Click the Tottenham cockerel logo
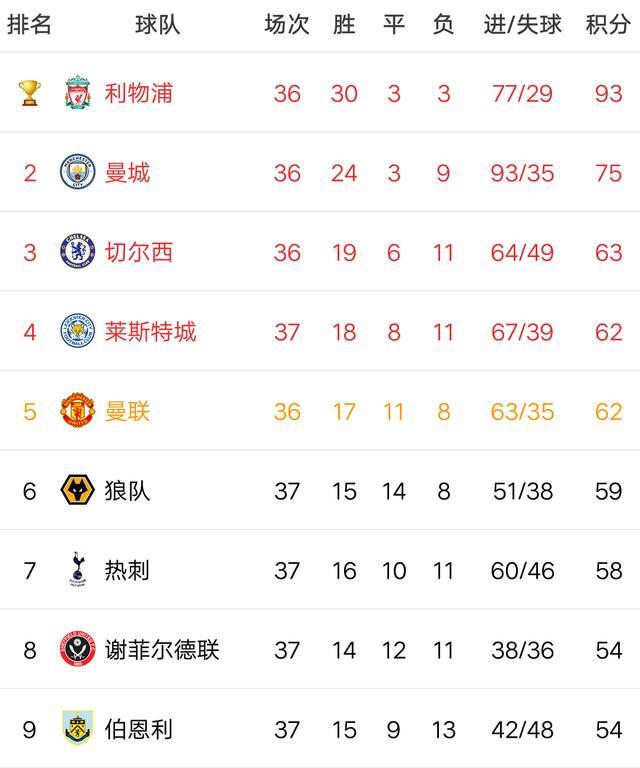Image resolution: width=640 pixels, height=768 pixels. (x=78, y=570)
